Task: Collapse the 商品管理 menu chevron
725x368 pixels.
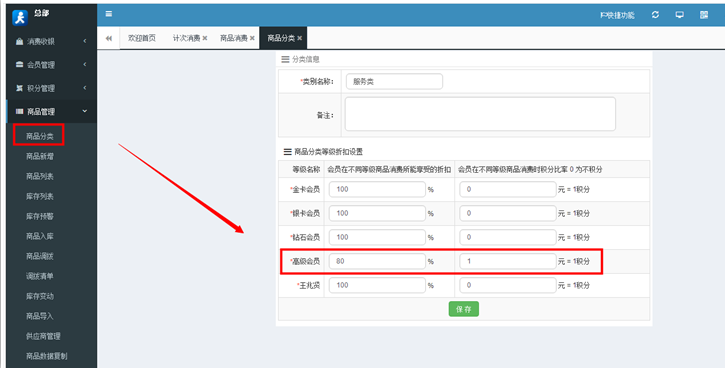Action: [x=85, y=111]
